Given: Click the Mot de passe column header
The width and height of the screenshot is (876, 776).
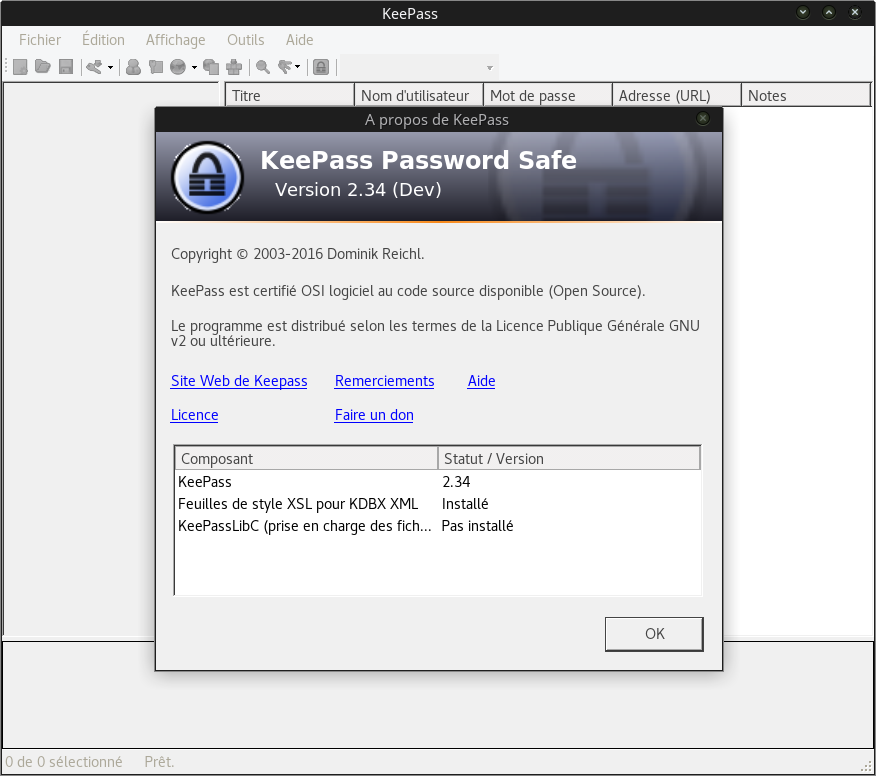Looking at the screenshot, I should (548, 96).
